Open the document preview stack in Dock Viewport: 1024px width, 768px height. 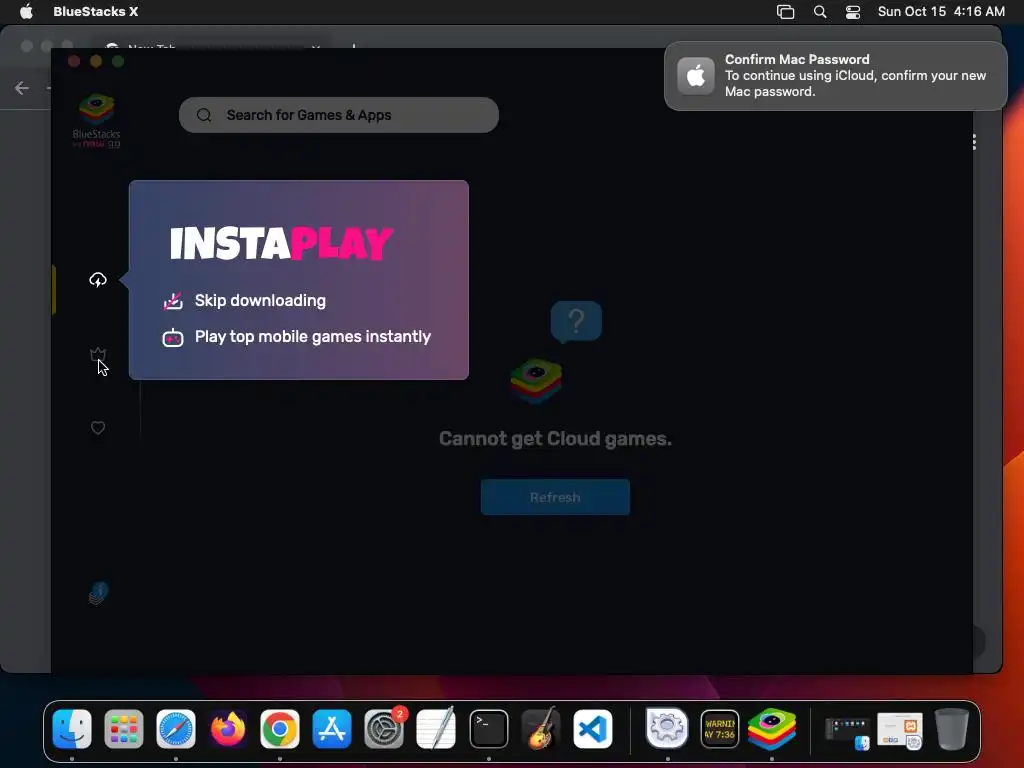[x=900, y=731]
